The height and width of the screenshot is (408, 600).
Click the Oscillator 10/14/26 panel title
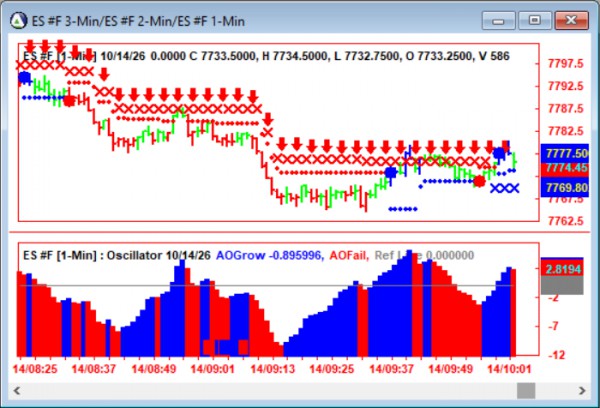158,255
